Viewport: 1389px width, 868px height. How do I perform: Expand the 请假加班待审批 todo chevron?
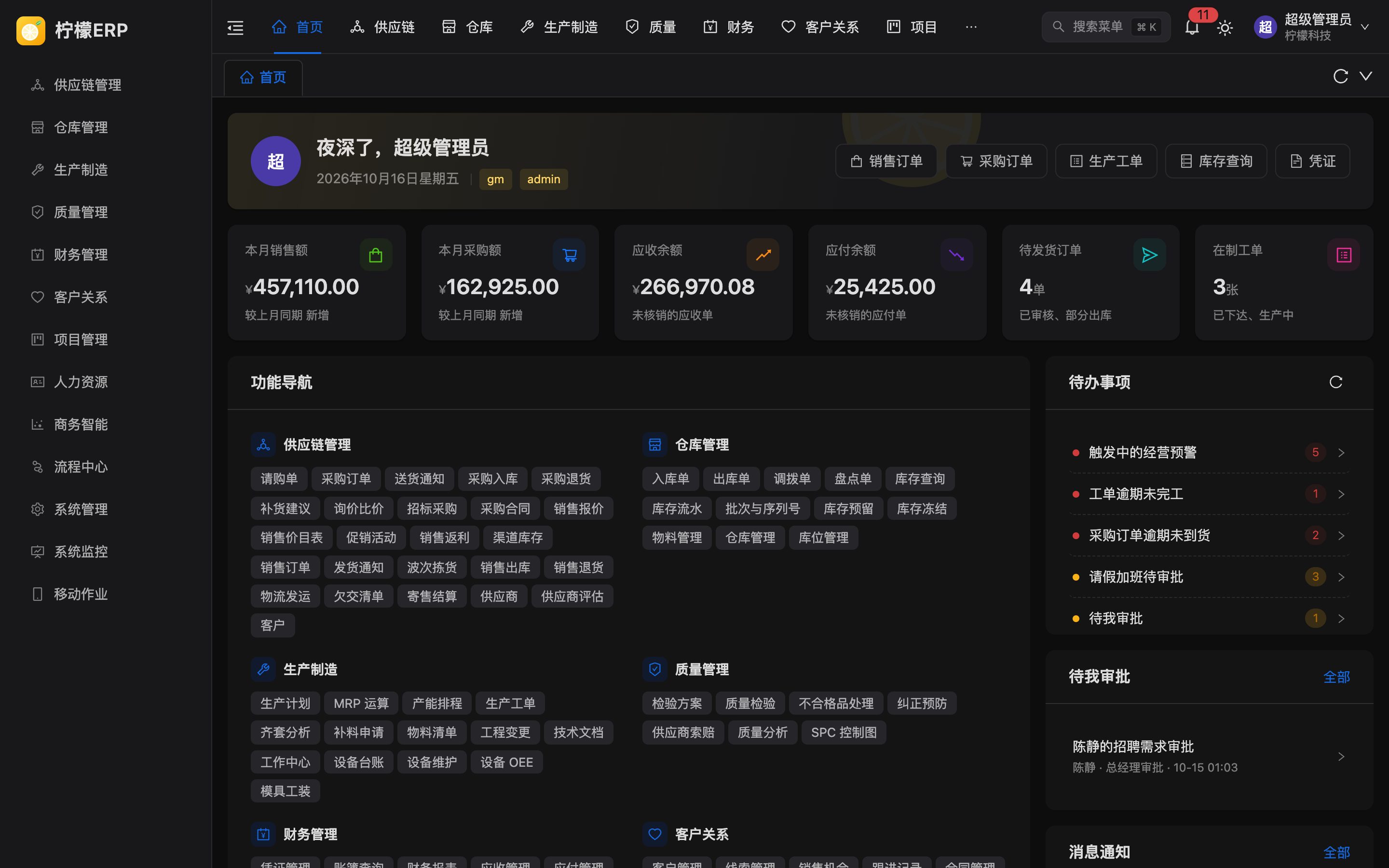point(1341,577)
